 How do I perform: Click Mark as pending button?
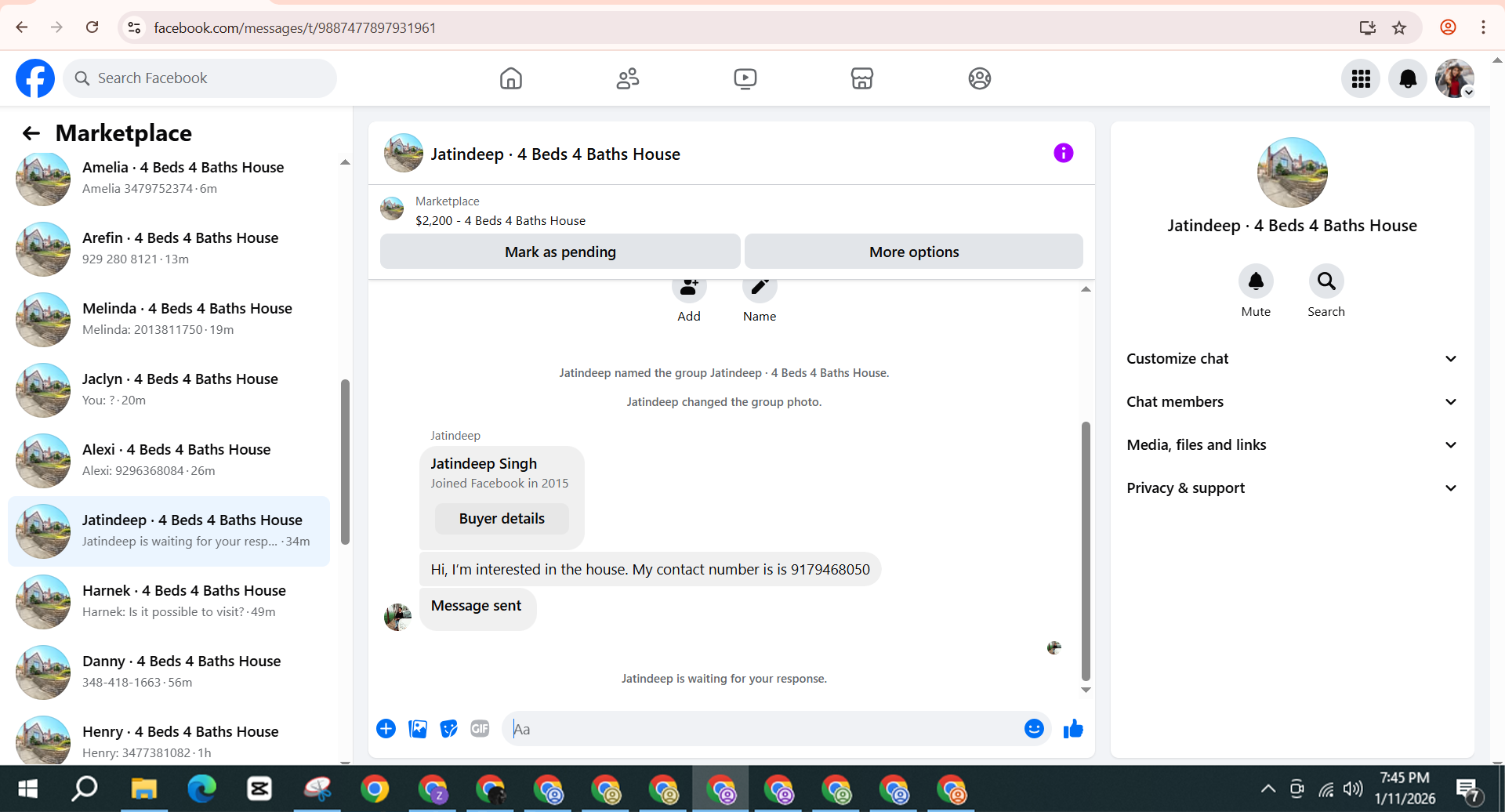560,252
